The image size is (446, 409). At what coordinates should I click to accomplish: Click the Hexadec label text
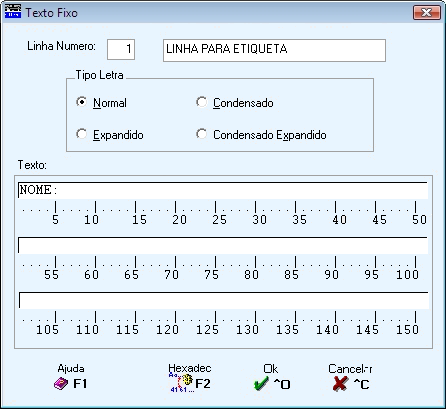tap(190, 368)
